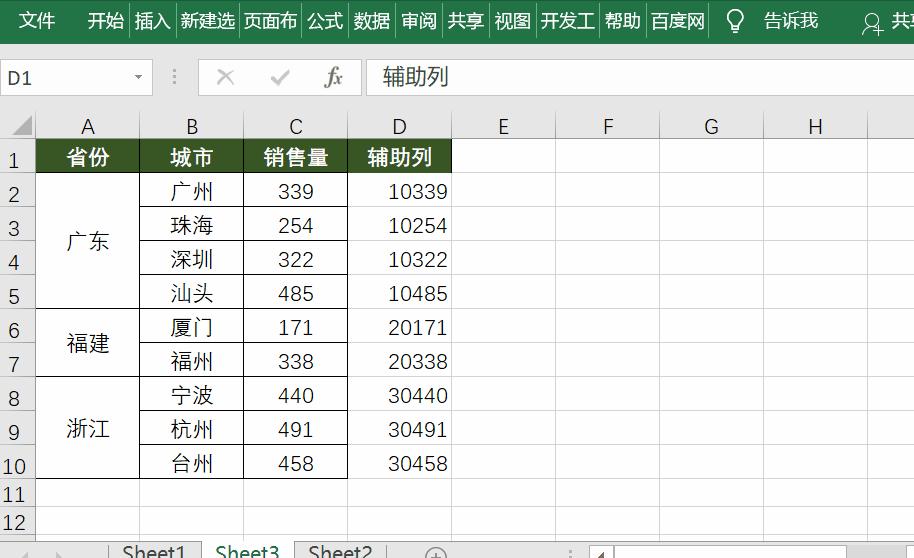
Task: Click the horizontal scrollbar left arrow
Action: (601, 553)
